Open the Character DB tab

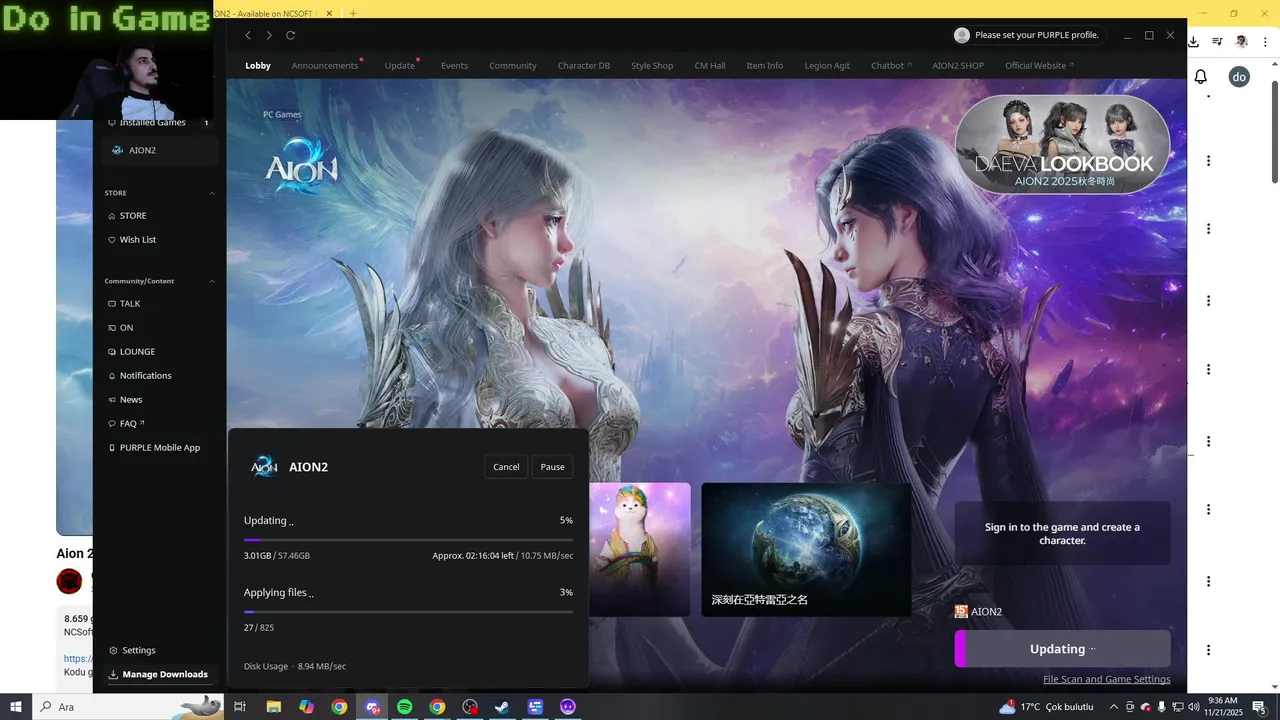(584, 66)
